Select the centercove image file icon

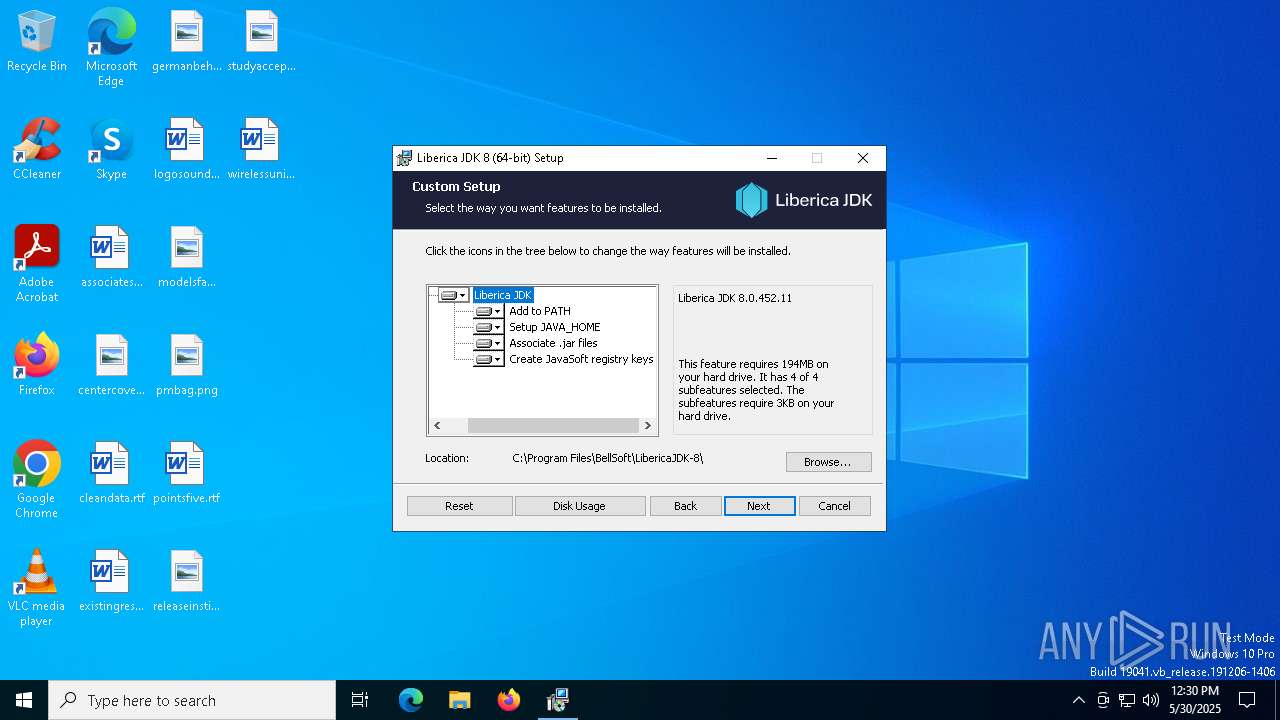click(111, 366)
